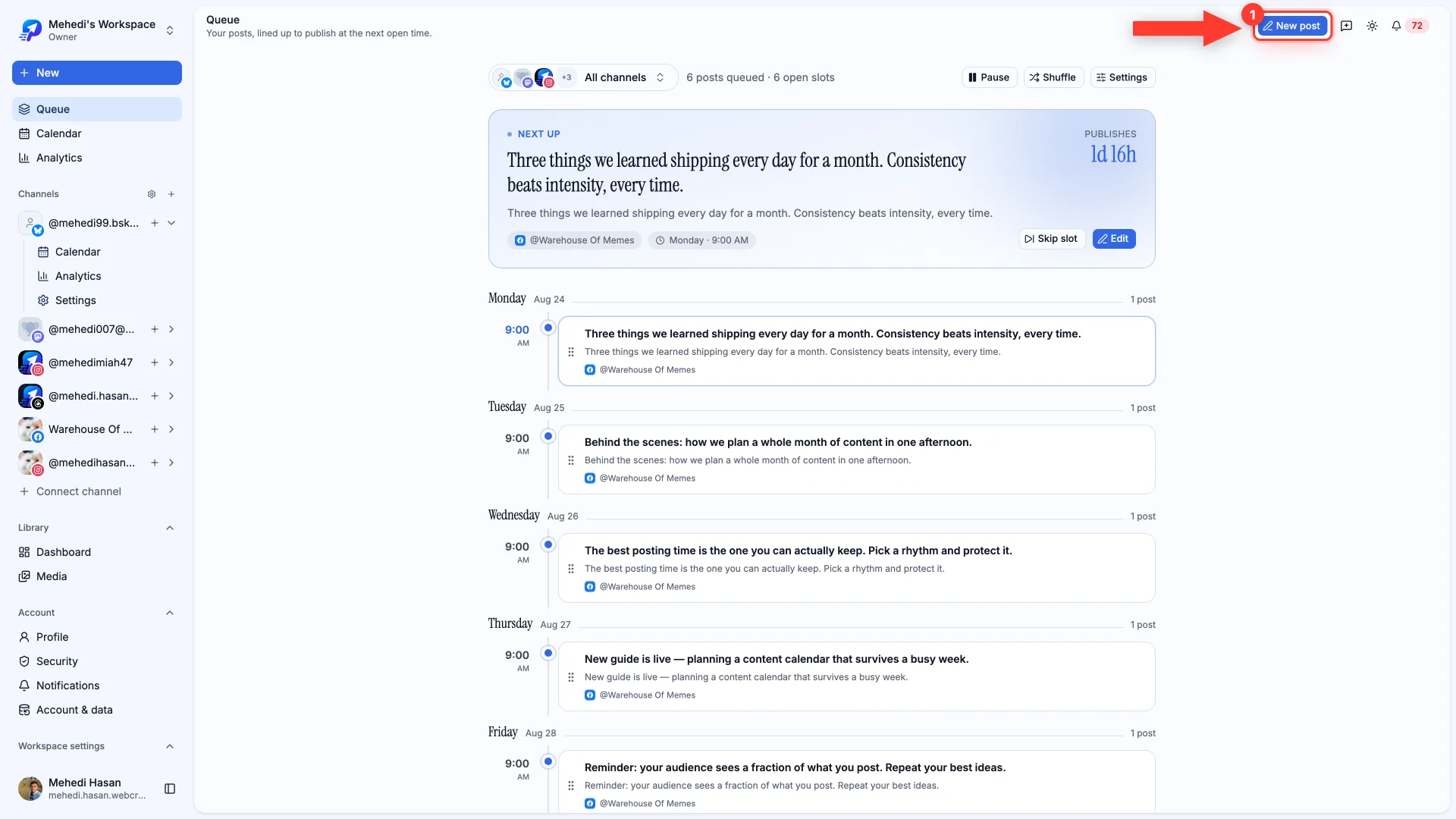Expand the @mehedimiah47 channel chevron
This screenshot has height=819, width=1456.
coord(171,362)
